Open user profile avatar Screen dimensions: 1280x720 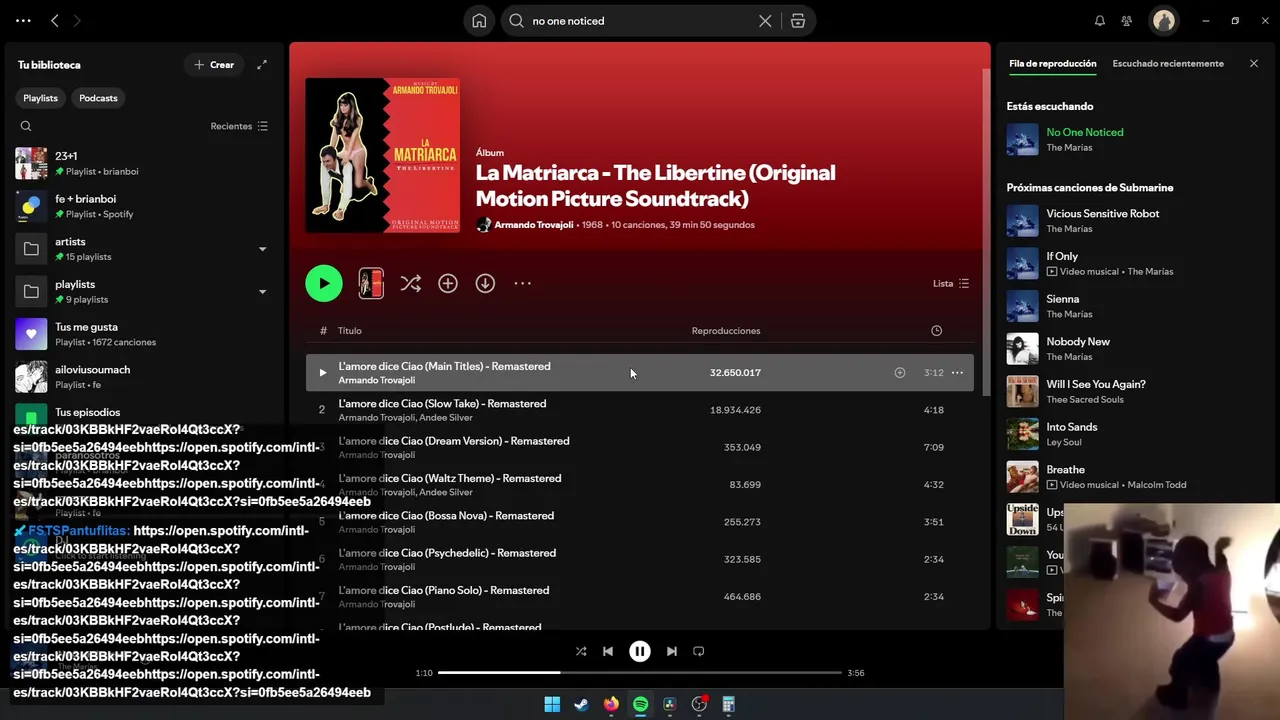pyautogui.click(x=1163, y=20)
